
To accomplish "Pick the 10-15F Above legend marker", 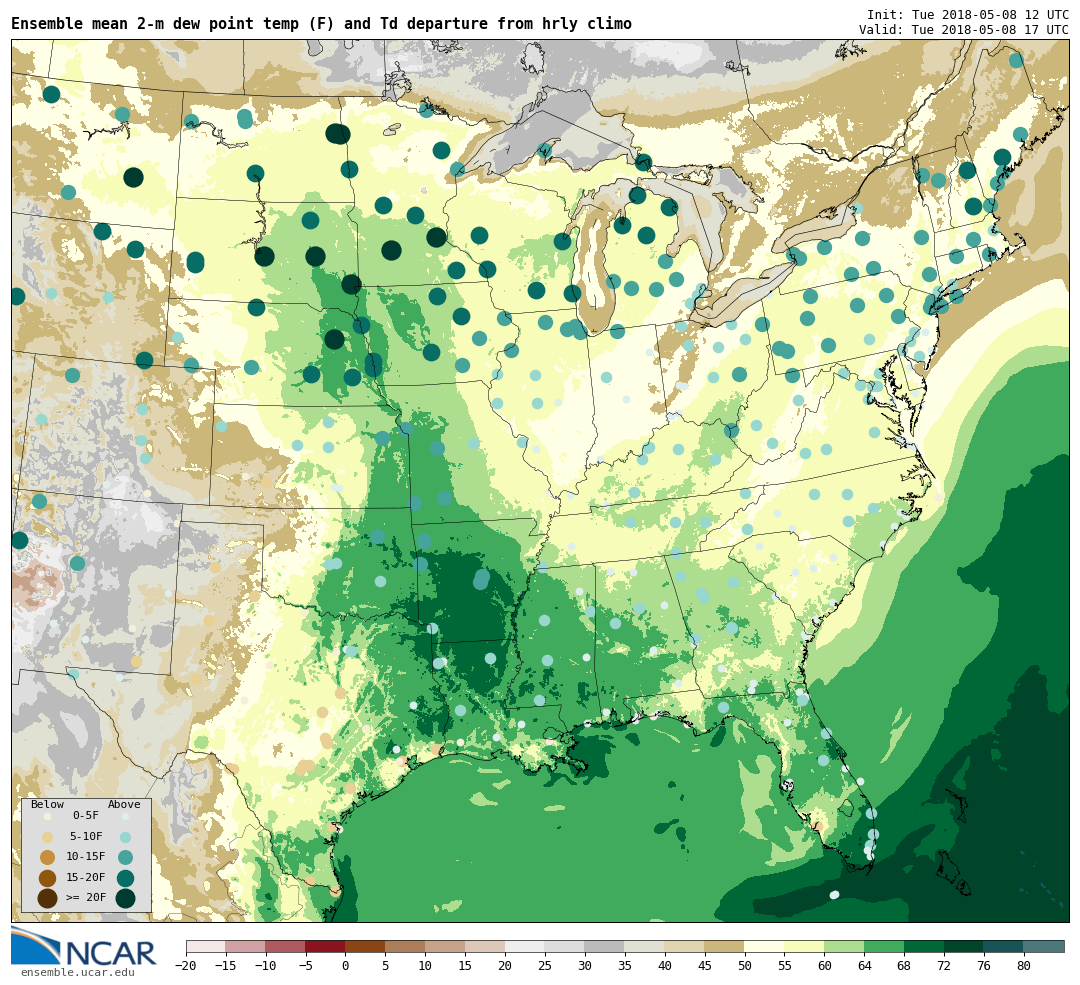I will [125, 857].
